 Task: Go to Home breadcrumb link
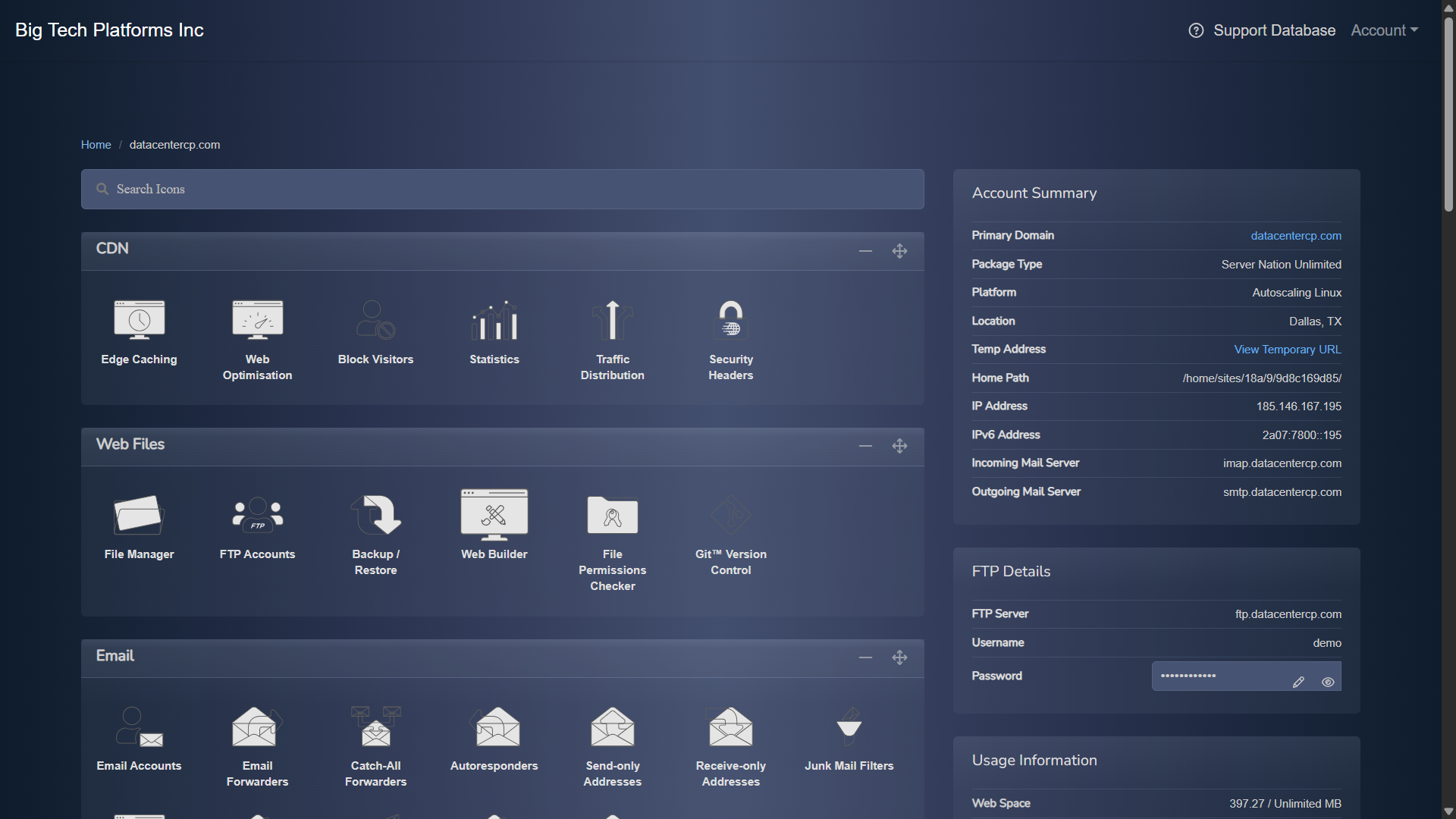96,145
